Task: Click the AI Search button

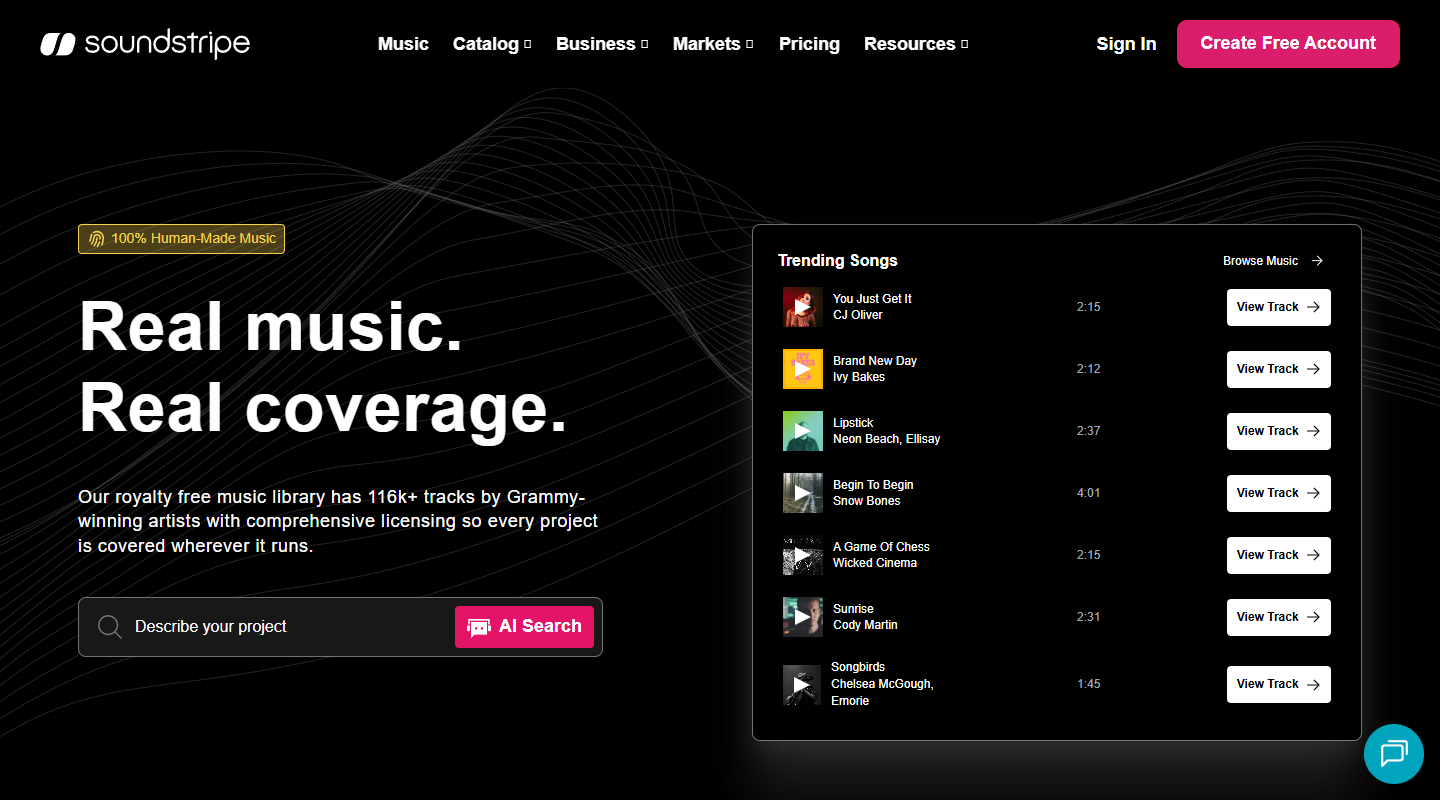Action: [524, 627]
